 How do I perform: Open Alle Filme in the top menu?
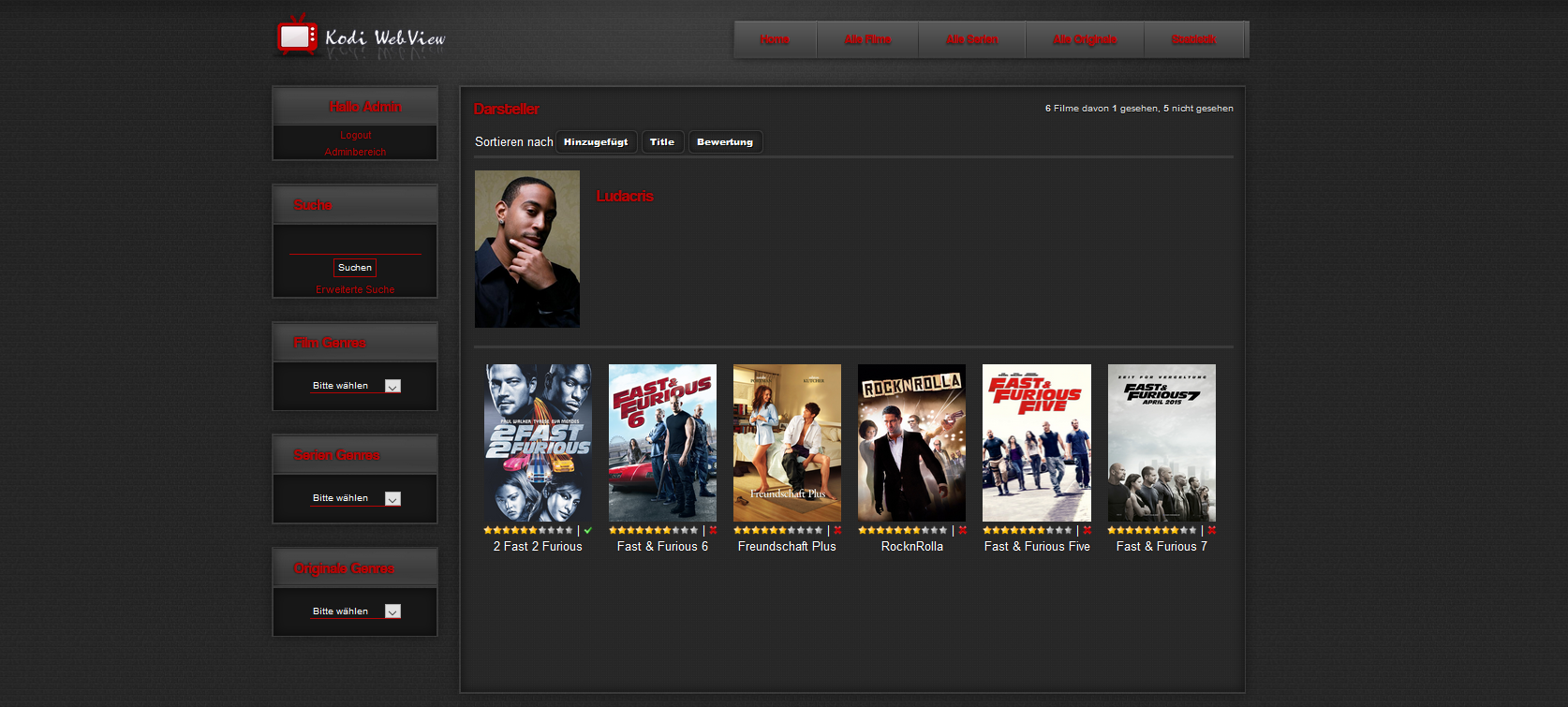pyautogui.click(x=867, y=39)
